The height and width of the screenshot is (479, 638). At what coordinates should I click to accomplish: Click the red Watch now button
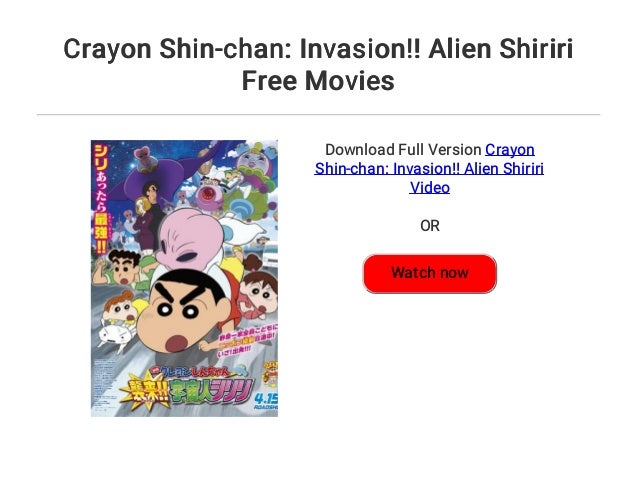point(429,273)
